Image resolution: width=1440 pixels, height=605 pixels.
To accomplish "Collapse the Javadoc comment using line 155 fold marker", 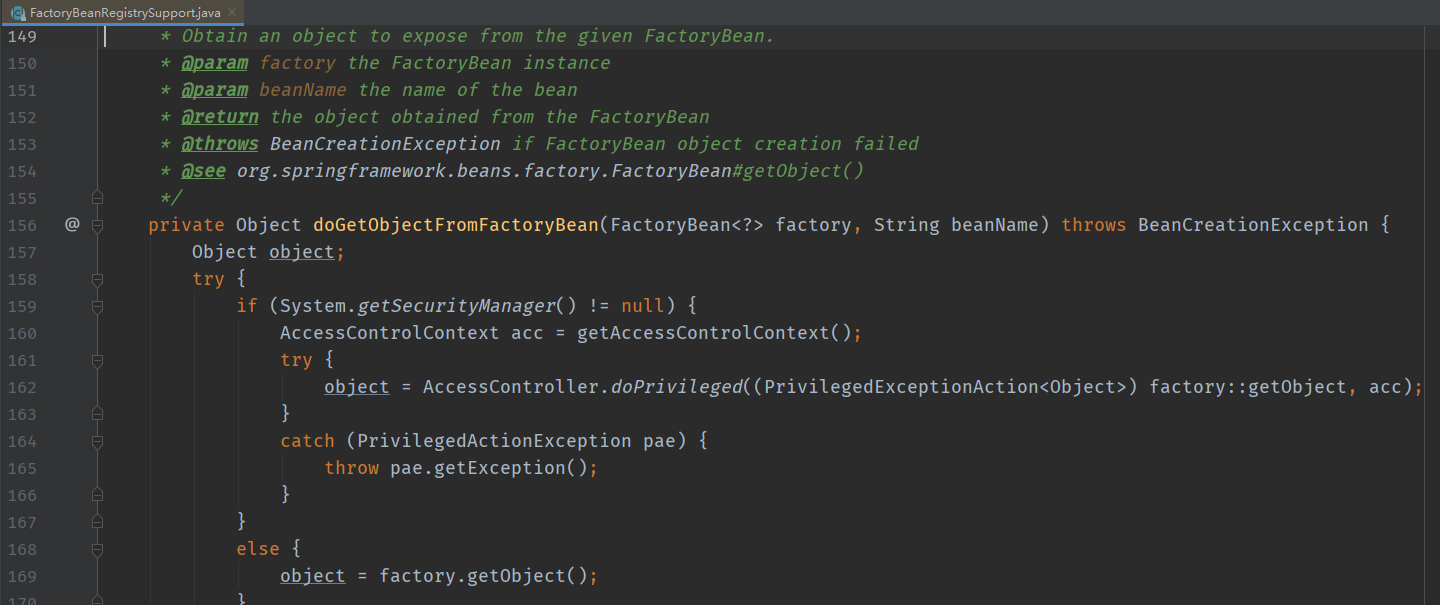I will (97, 198).
